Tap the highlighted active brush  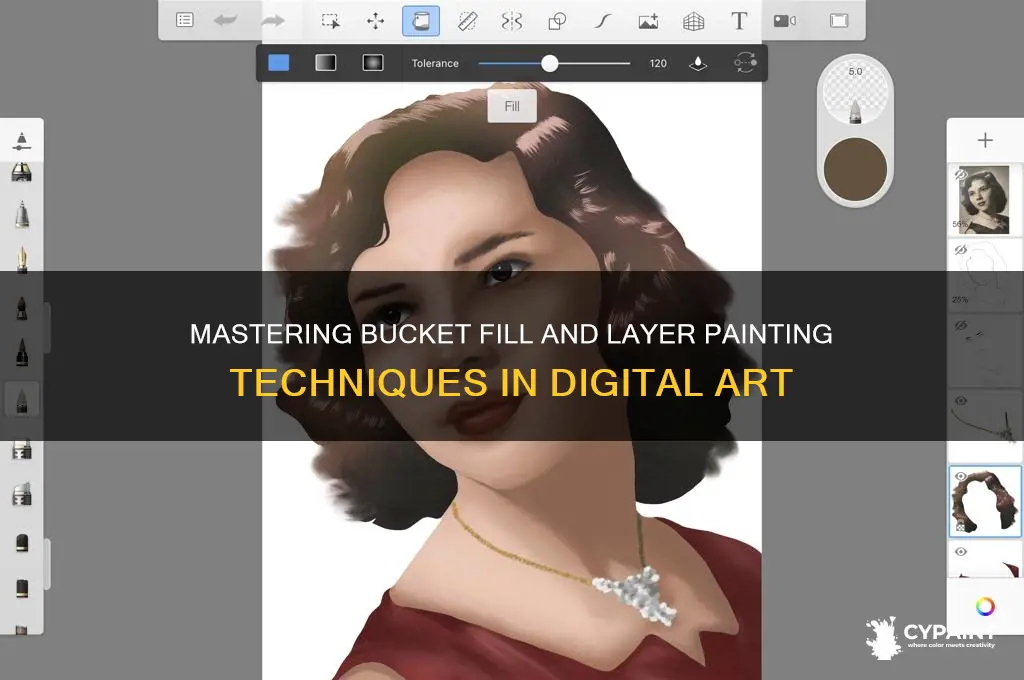point(22,400)
